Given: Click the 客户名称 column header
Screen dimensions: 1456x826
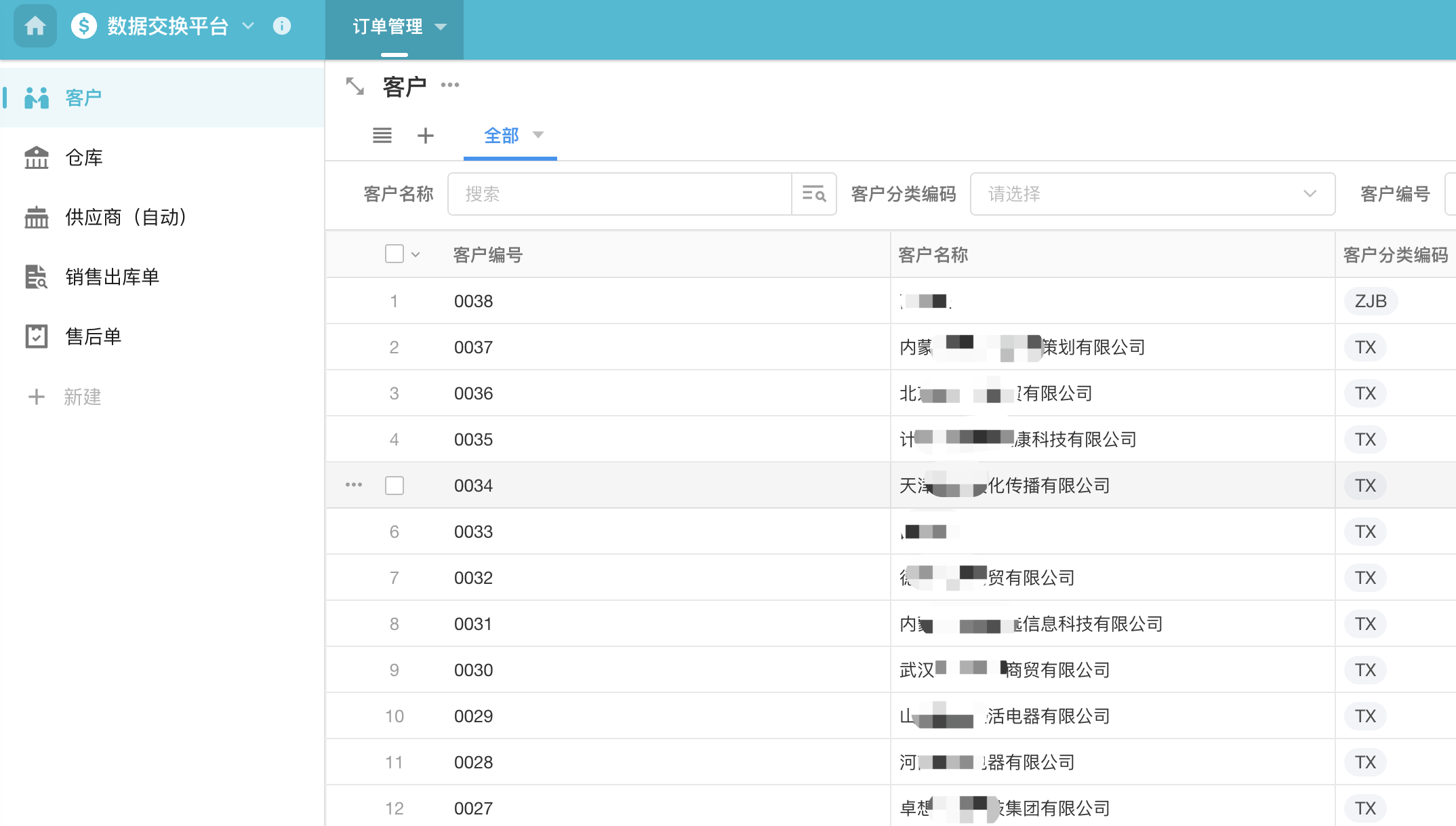Looking at the screenshot, I should click(x=933, y=255).
